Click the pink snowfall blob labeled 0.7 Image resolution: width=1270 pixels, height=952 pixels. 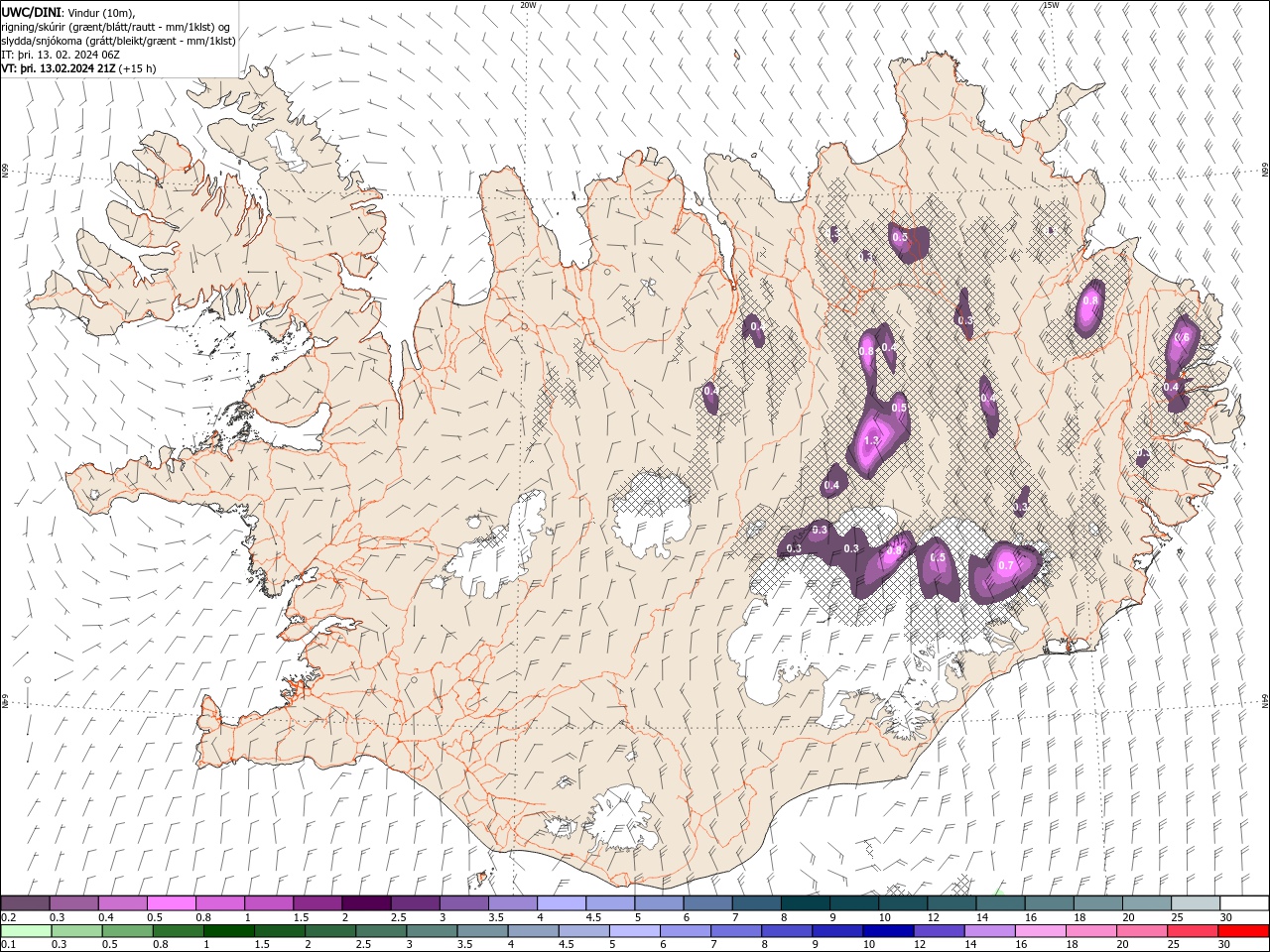tap(1006, 570)
